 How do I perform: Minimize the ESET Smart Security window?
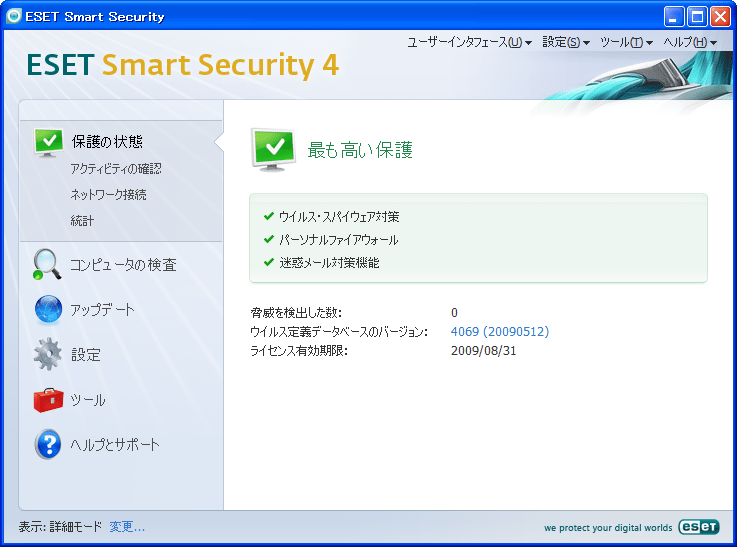(x=674, y=17)
